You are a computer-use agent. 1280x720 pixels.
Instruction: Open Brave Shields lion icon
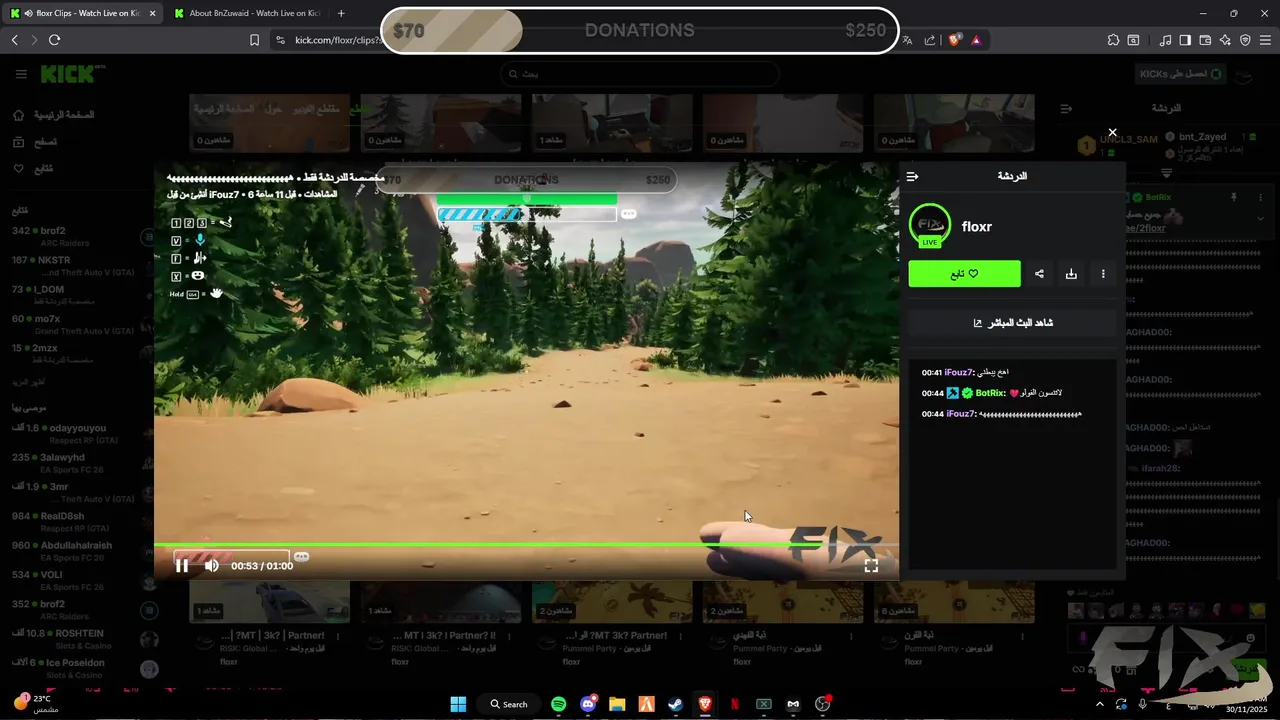(x=954, y=40)
